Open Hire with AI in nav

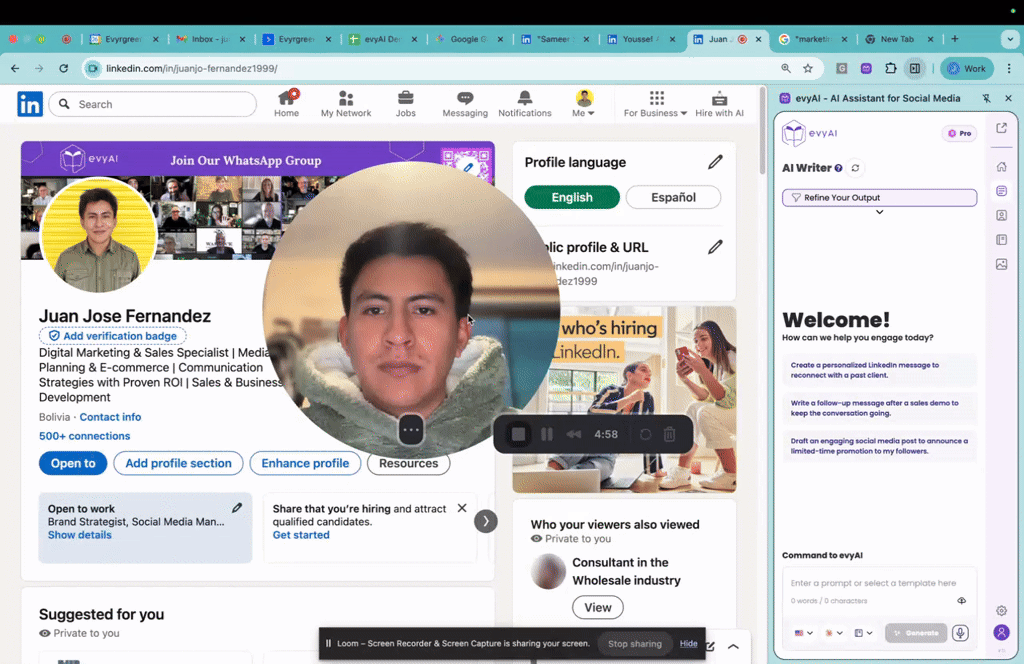pyautogui.click(x=719, y=104)
